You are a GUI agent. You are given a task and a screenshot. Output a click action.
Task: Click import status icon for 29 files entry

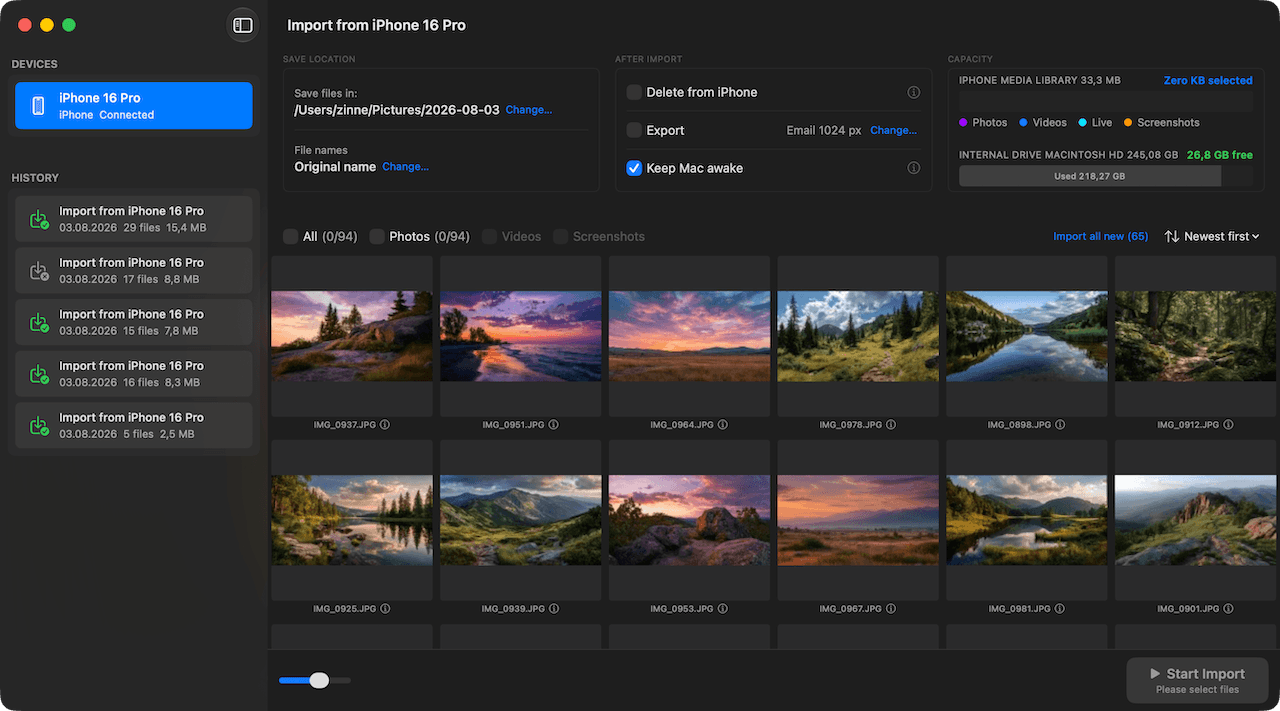[x=38, y=219]
